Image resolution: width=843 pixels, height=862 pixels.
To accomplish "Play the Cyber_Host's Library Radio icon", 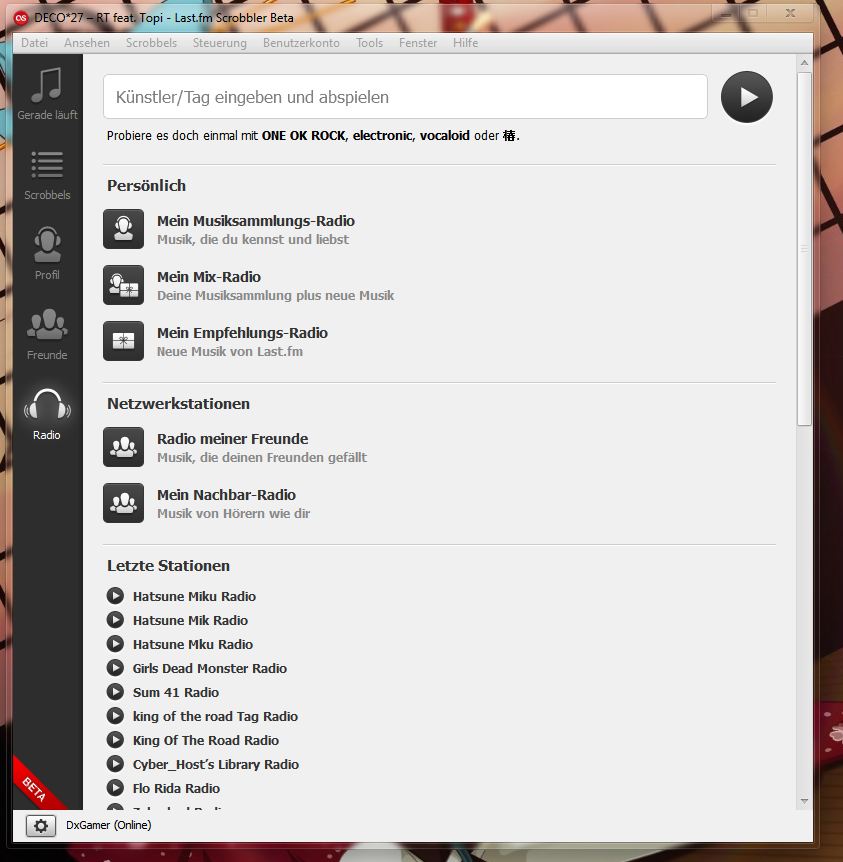I will pyautogui.click(x=115, y=764).
